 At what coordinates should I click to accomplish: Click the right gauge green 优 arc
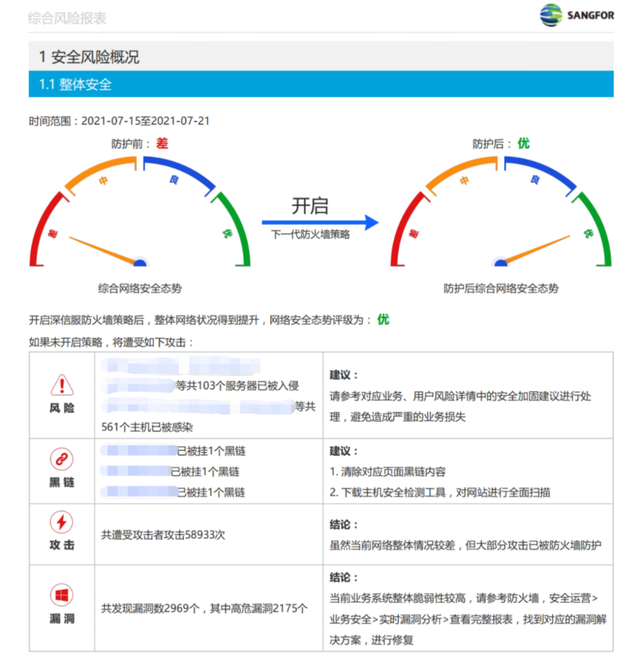click(x=594, y=228)
